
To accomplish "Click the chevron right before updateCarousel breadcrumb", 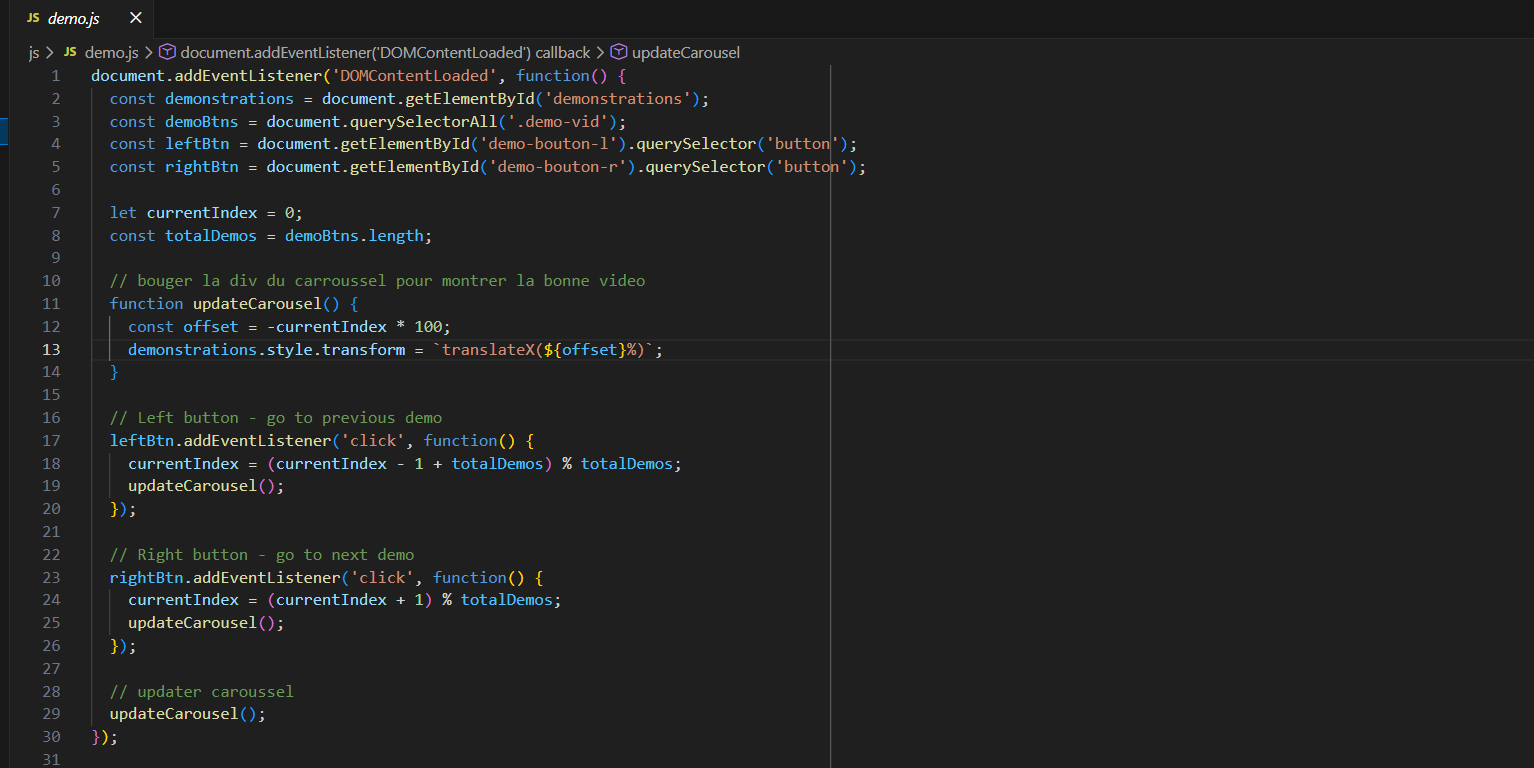I will (x=600, y=52).
